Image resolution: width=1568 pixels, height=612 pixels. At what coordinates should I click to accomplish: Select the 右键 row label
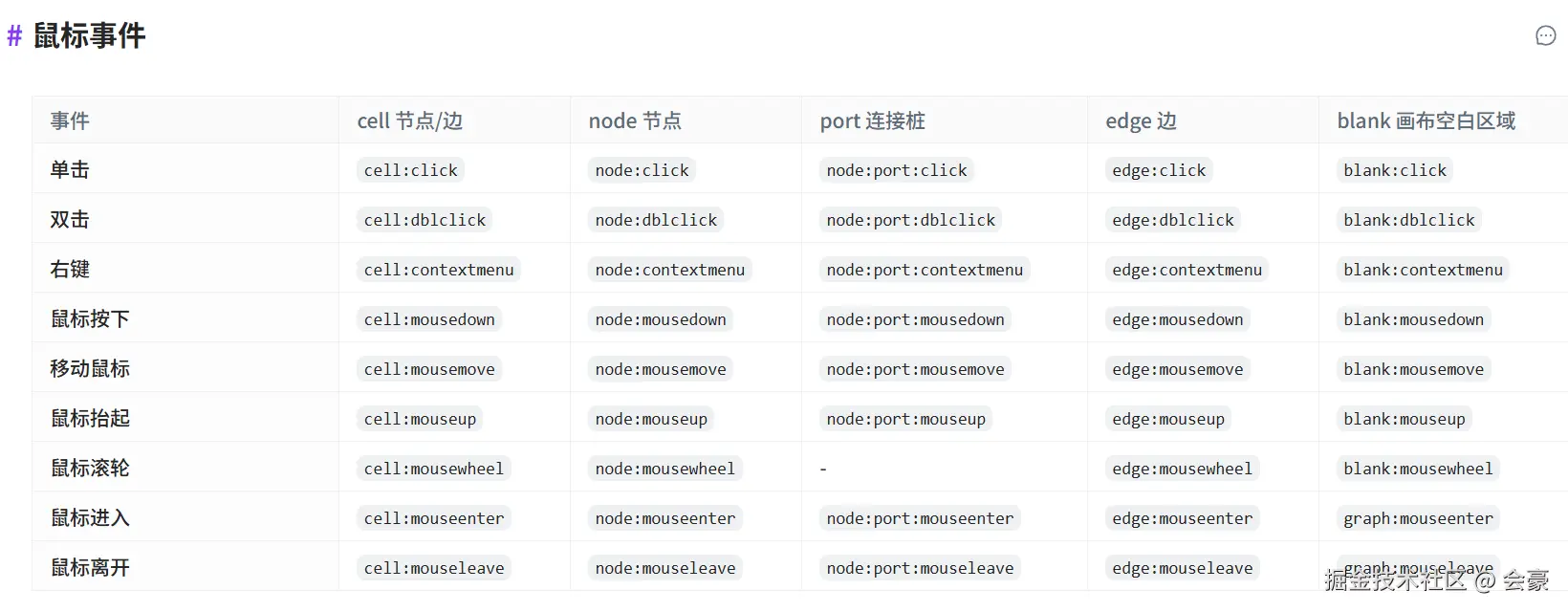[x=70, y=270]
